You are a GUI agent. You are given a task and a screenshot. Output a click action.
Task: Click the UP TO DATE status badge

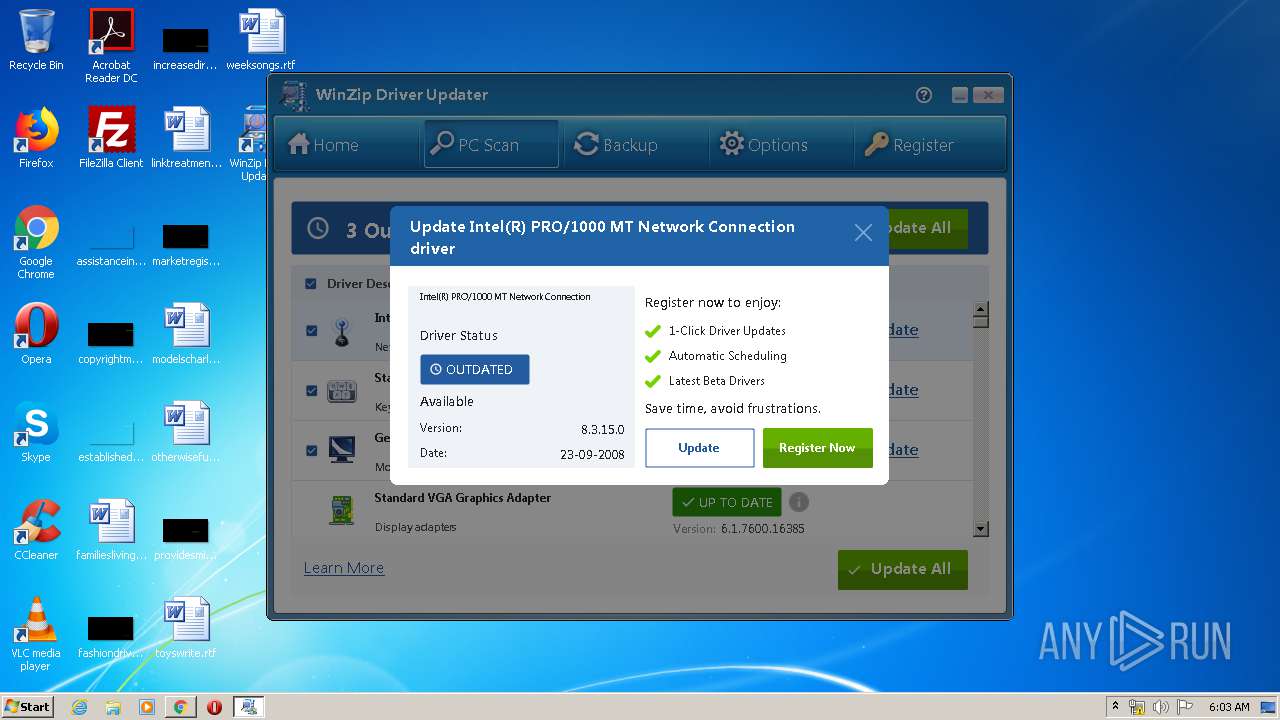[727, 502]
